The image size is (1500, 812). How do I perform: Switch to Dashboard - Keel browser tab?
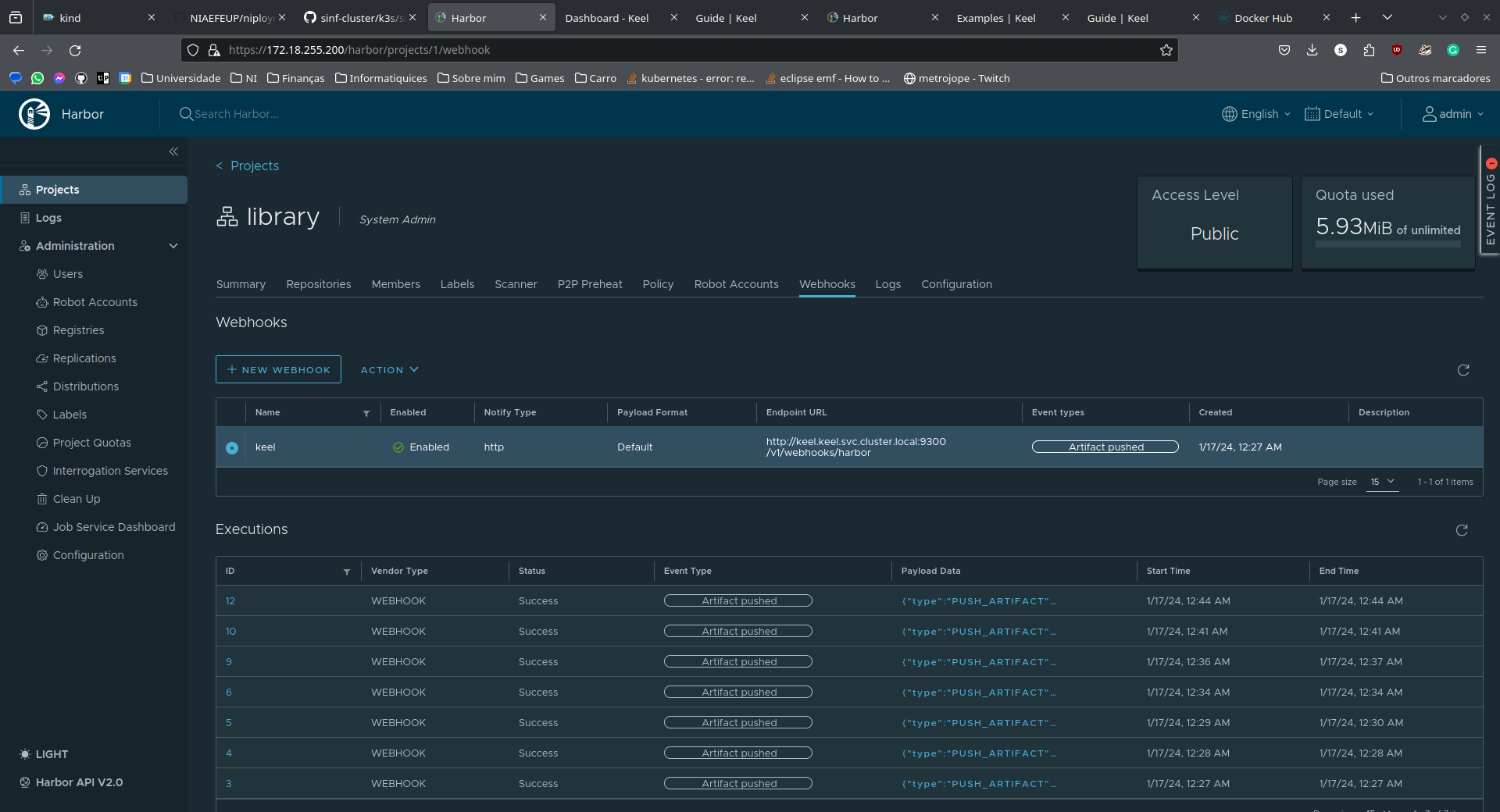[622, 17]
